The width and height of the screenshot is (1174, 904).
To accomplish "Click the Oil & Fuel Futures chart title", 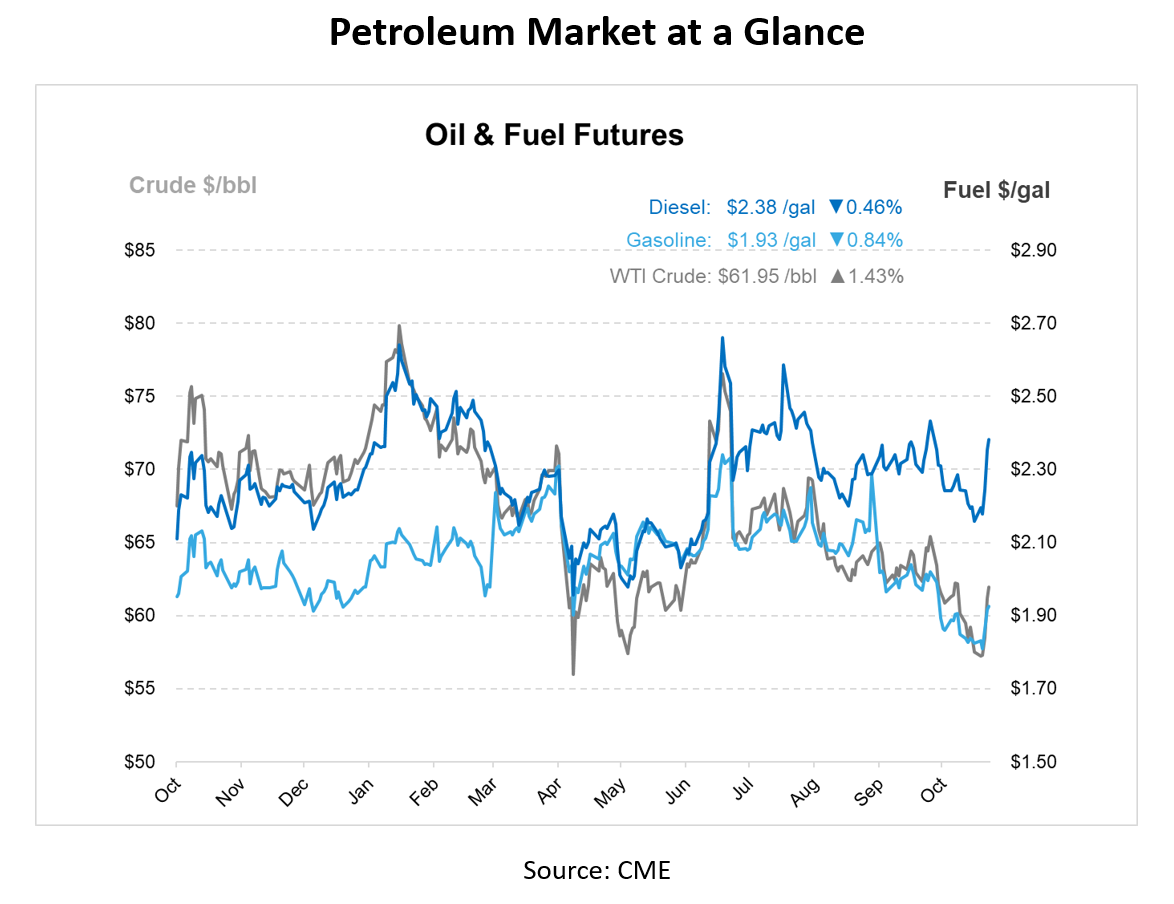I will click(x=554, y=135).
